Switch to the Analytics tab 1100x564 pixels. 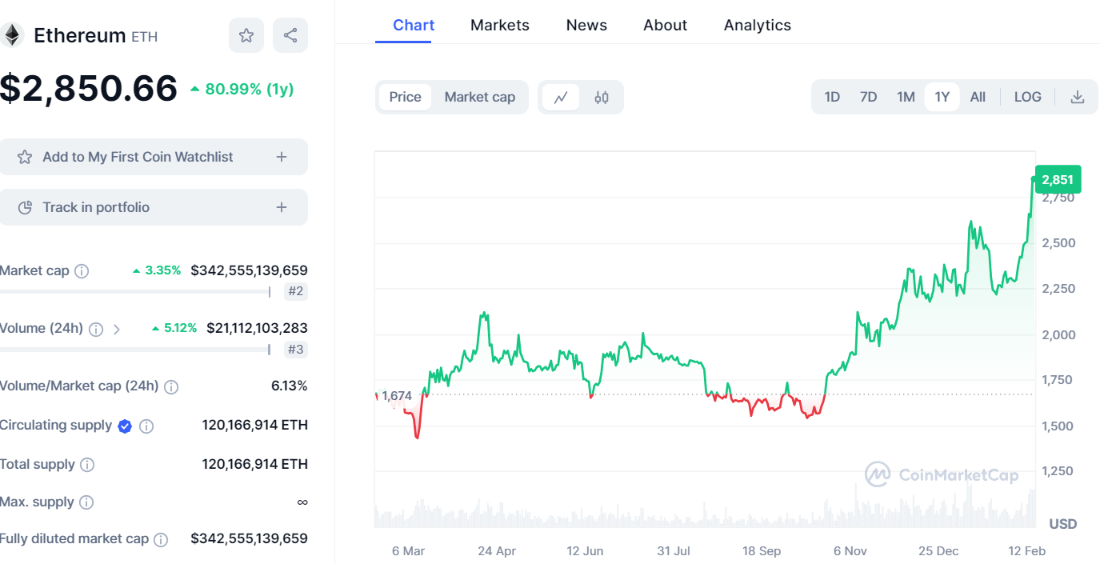757,25
